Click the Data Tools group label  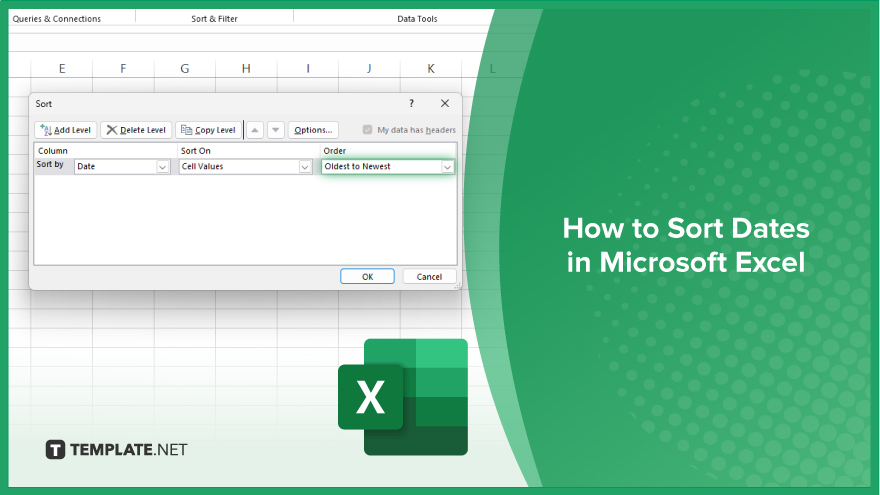417,19
